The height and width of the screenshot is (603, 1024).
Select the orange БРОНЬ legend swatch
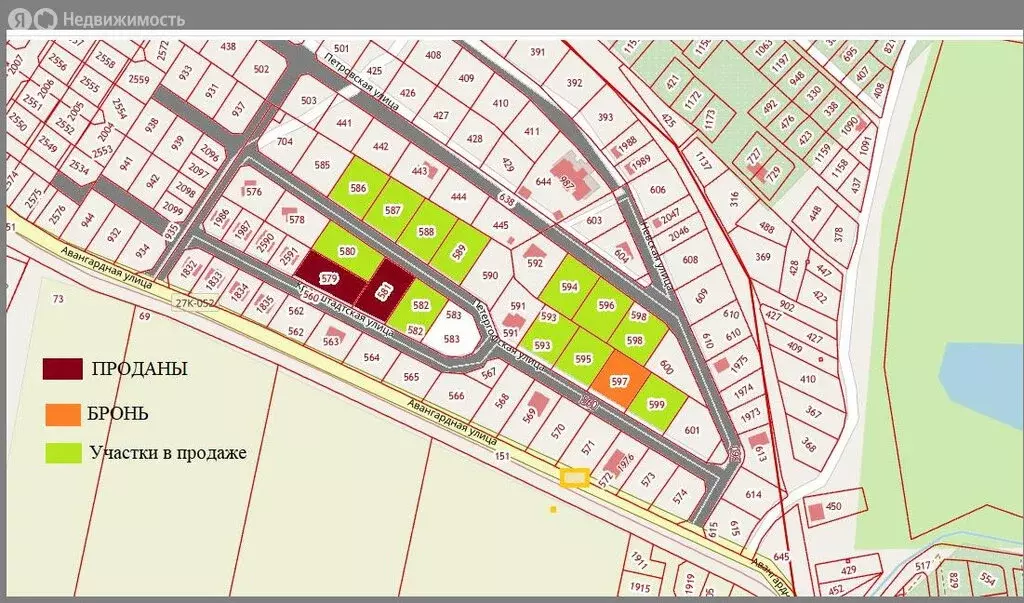point(61,412)
